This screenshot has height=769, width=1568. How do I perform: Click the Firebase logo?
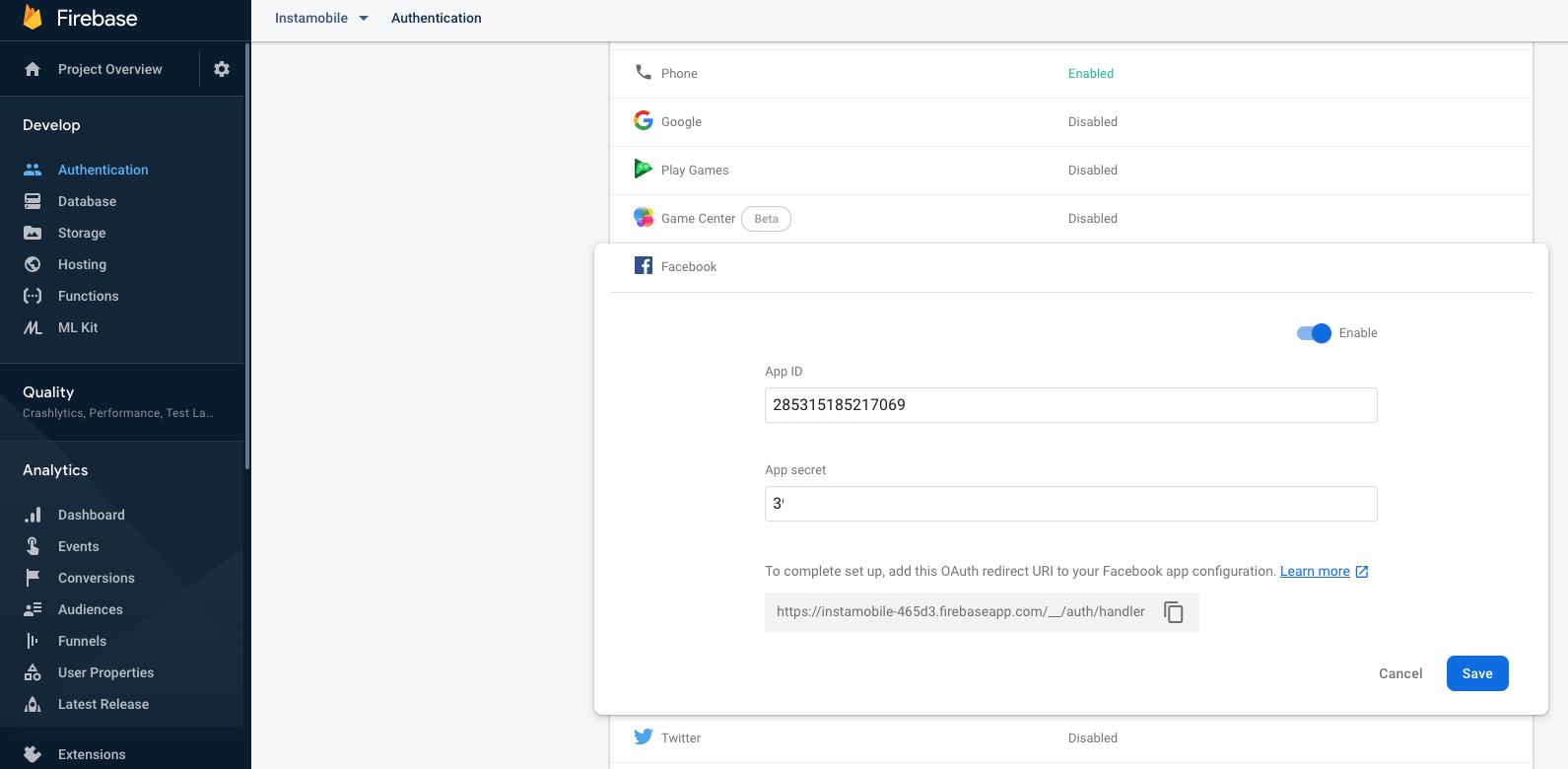point(33,18)
